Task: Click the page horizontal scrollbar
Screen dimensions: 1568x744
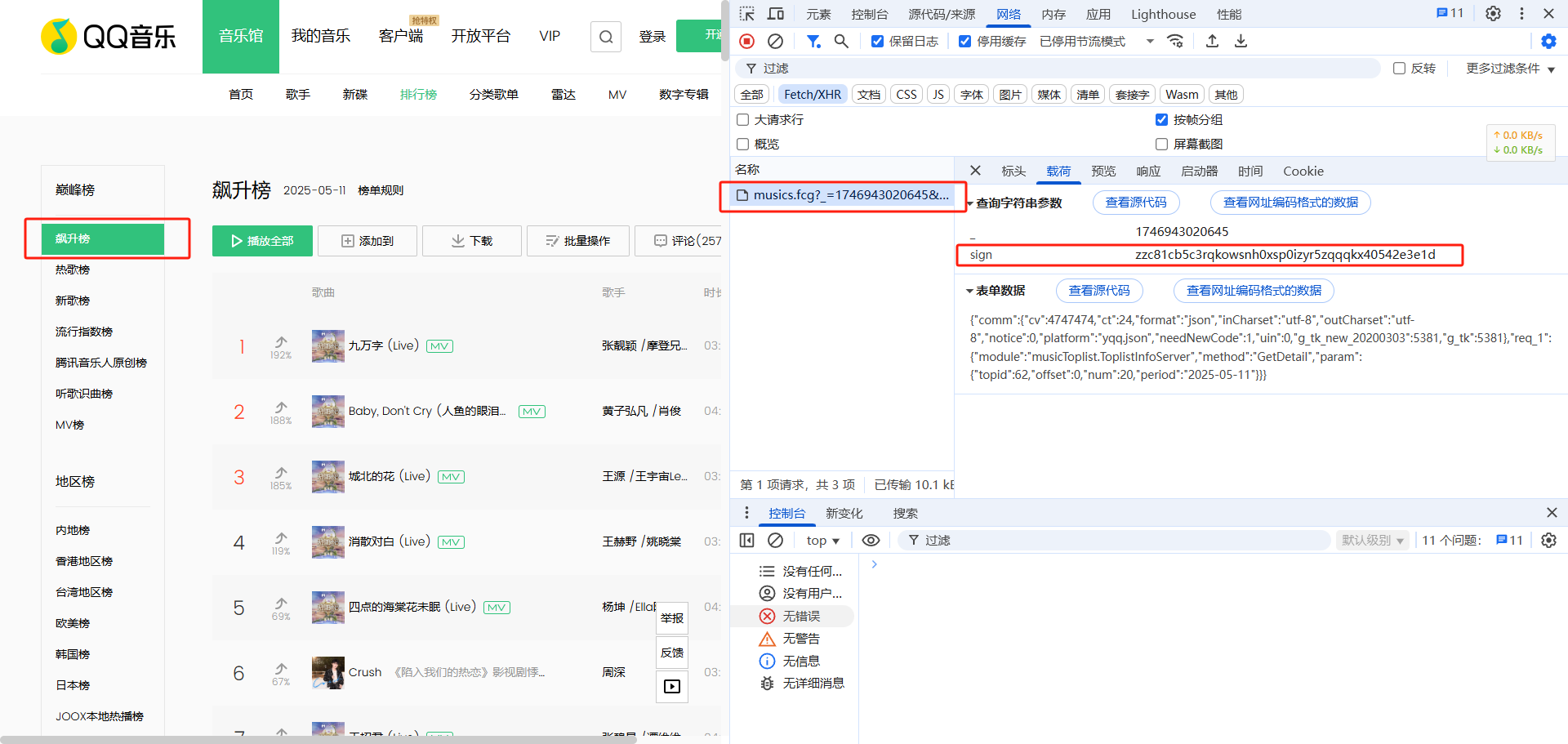Action: (x=318, y=739)
